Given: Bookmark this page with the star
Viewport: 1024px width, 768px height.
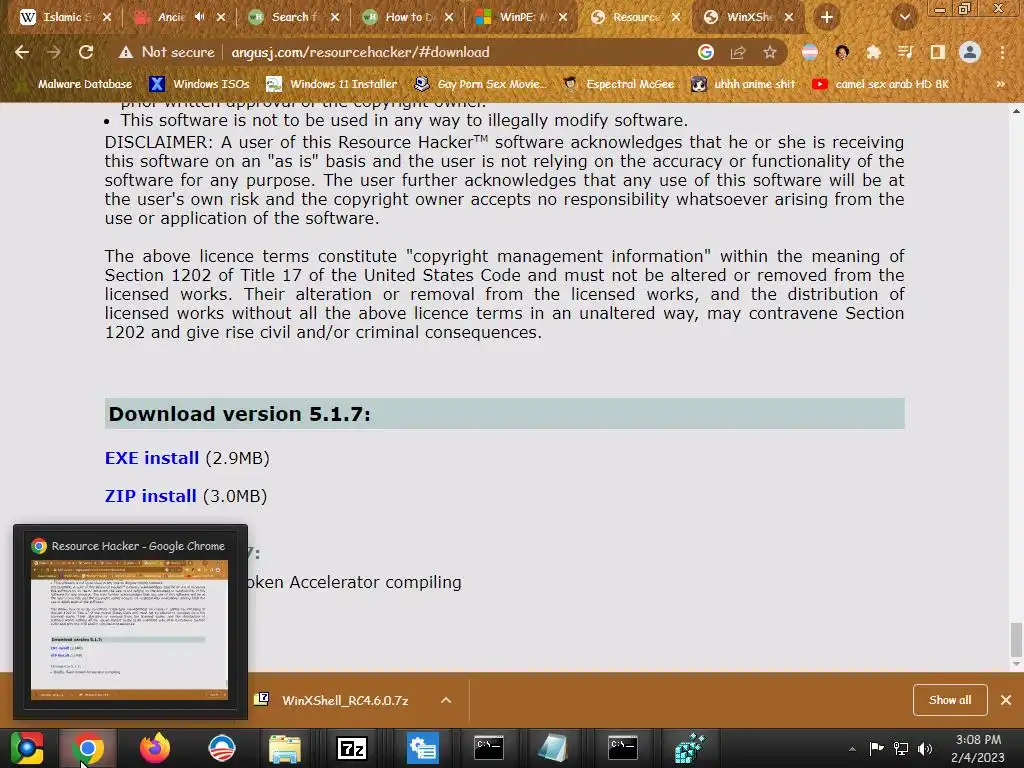Looking at the screenshot, I should tap(770, 52).
